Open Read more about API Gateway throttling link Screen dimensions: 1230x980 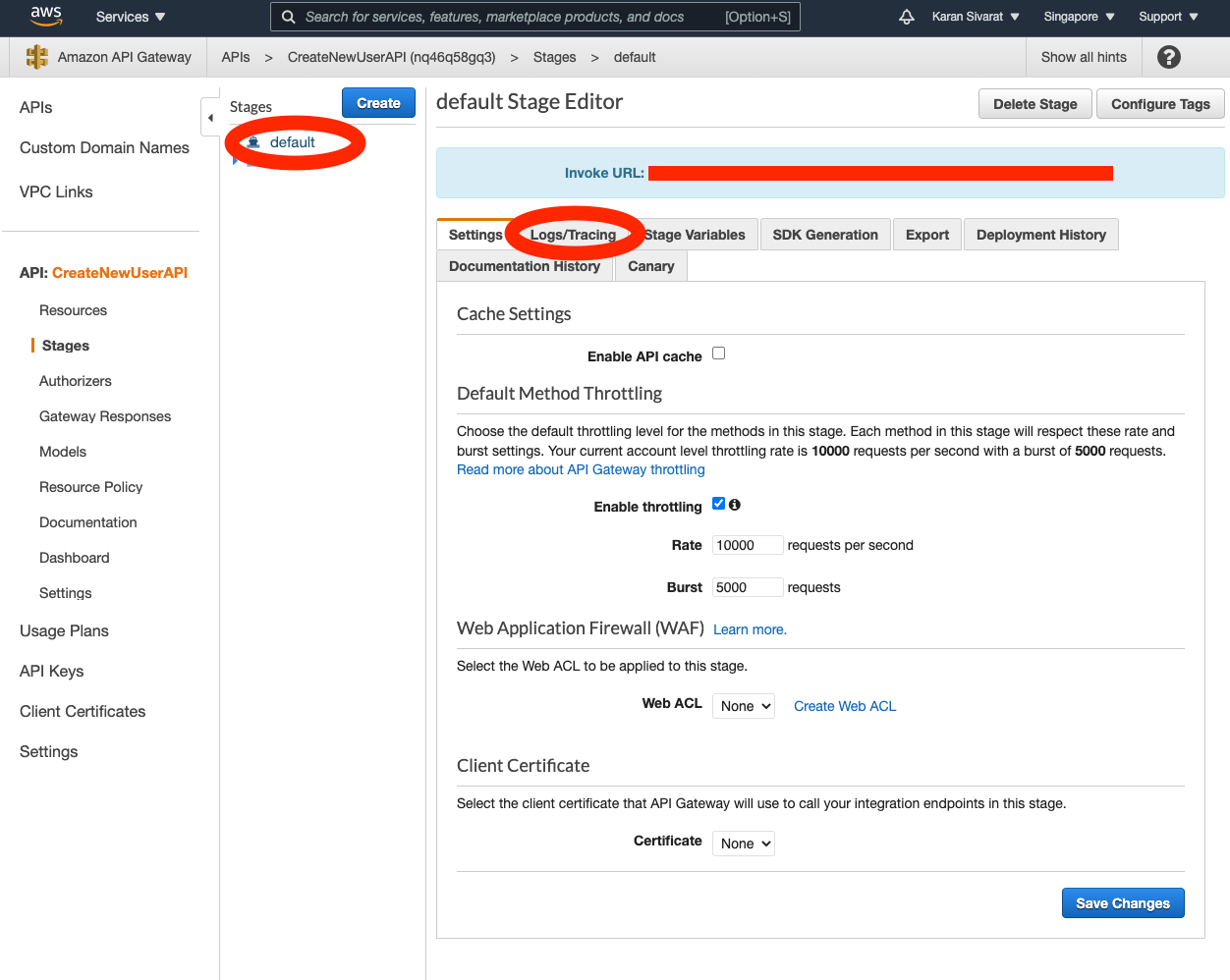pyautogui.click(x=581, y=469)
